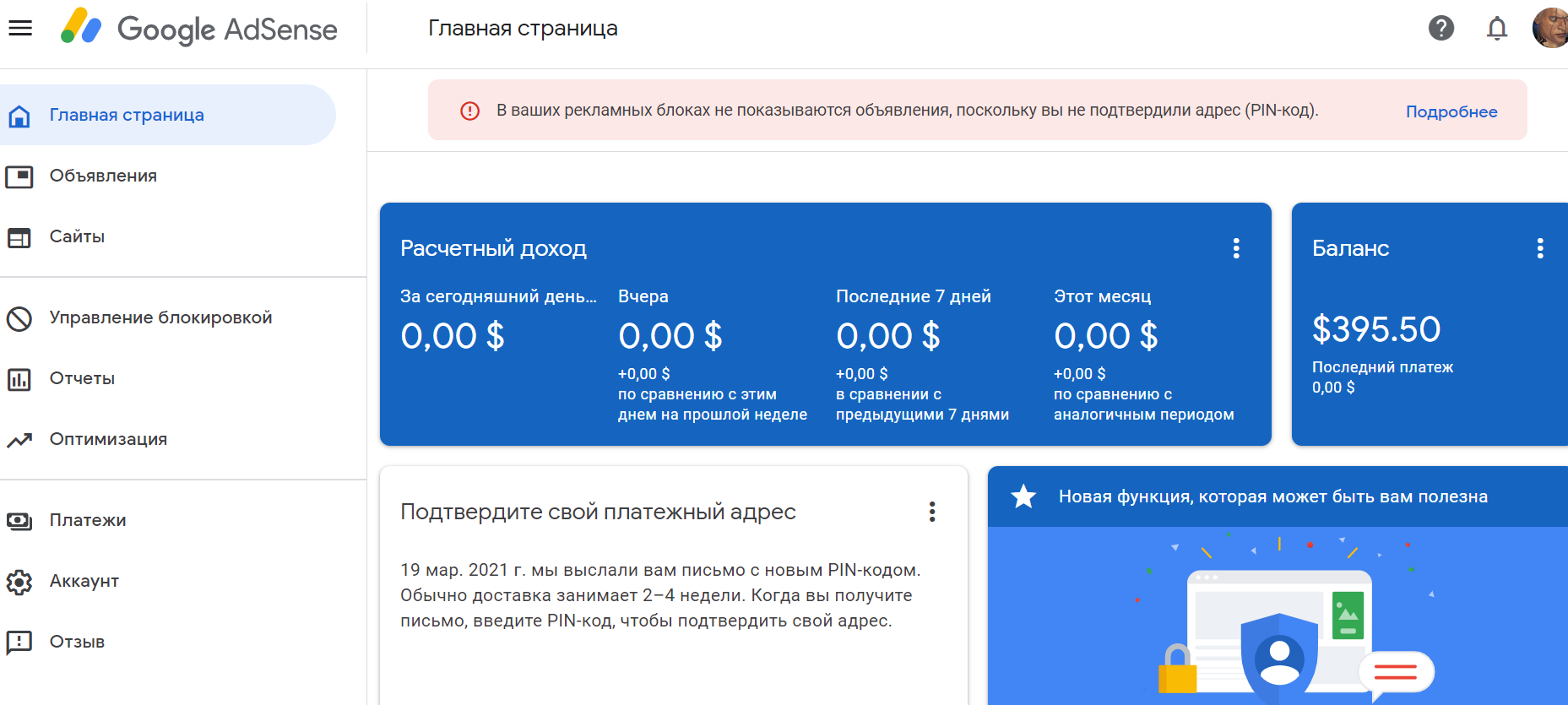The image size is (1568, 705).
Task: Click the feedback icon beside Отзыв
Action: (19, 643)
